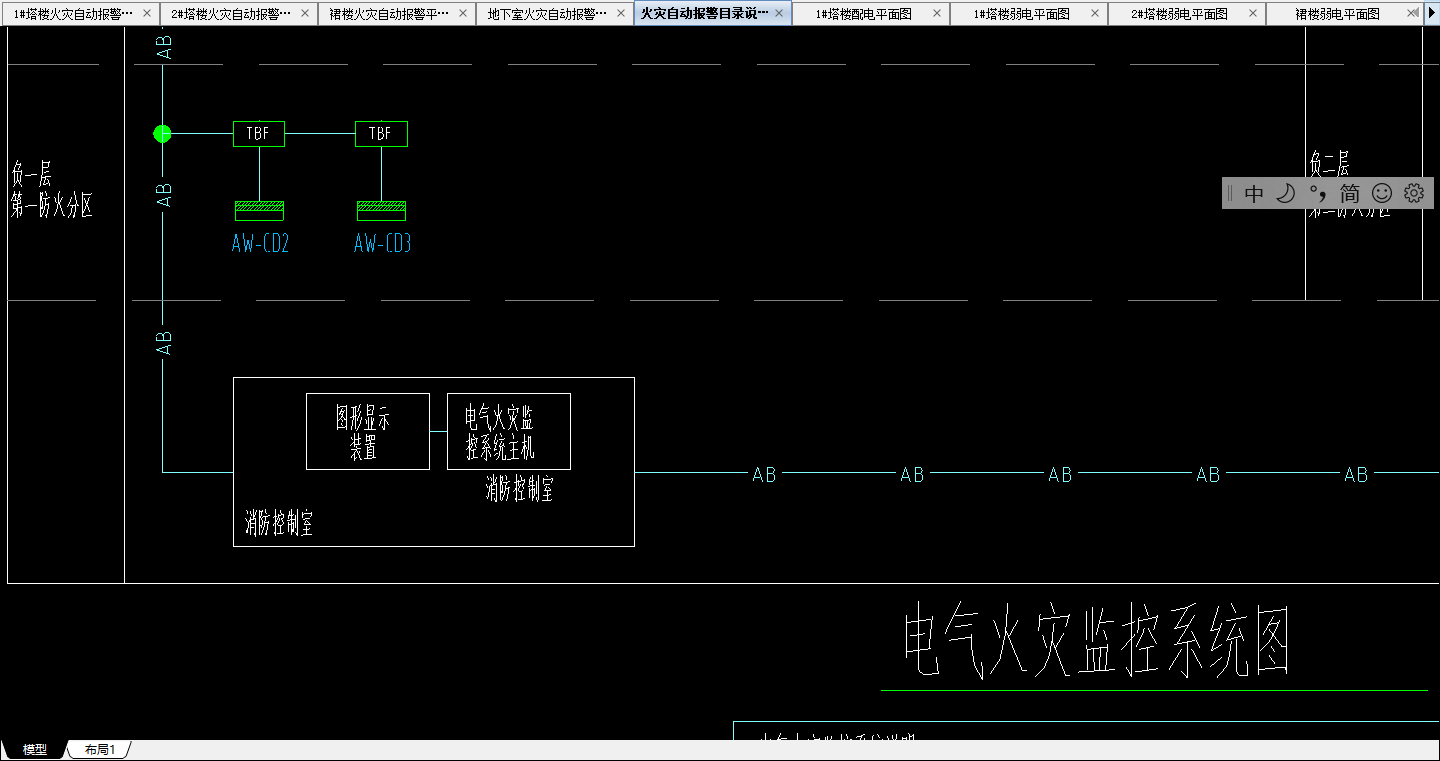Screen dimensions: 1440x761
Task: Switch to the 模型 model space tab
Action: pos(35,750)
